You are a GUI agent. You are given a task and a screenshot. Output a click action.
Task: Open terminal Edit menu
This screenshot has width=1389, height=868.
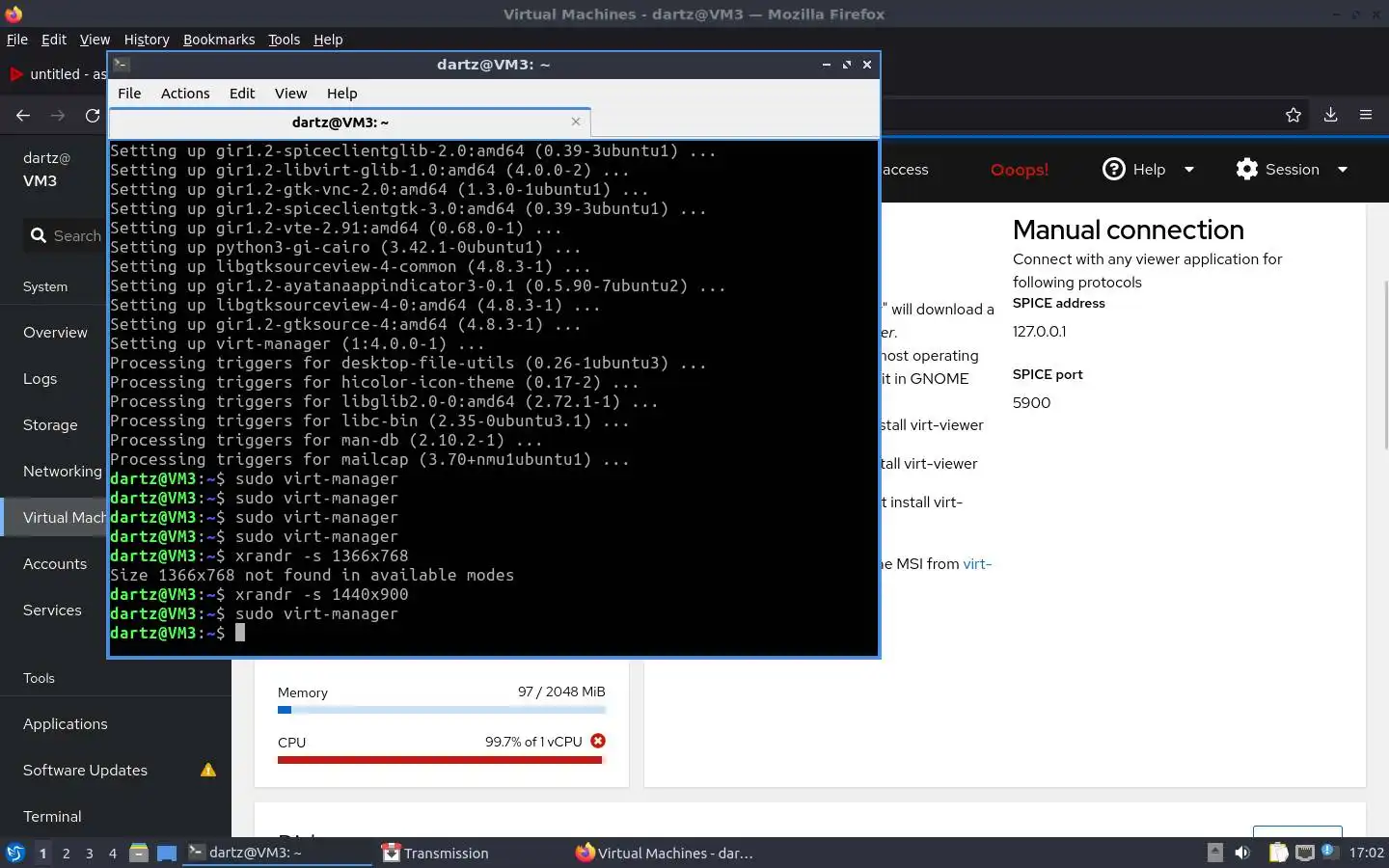point(242,93)
